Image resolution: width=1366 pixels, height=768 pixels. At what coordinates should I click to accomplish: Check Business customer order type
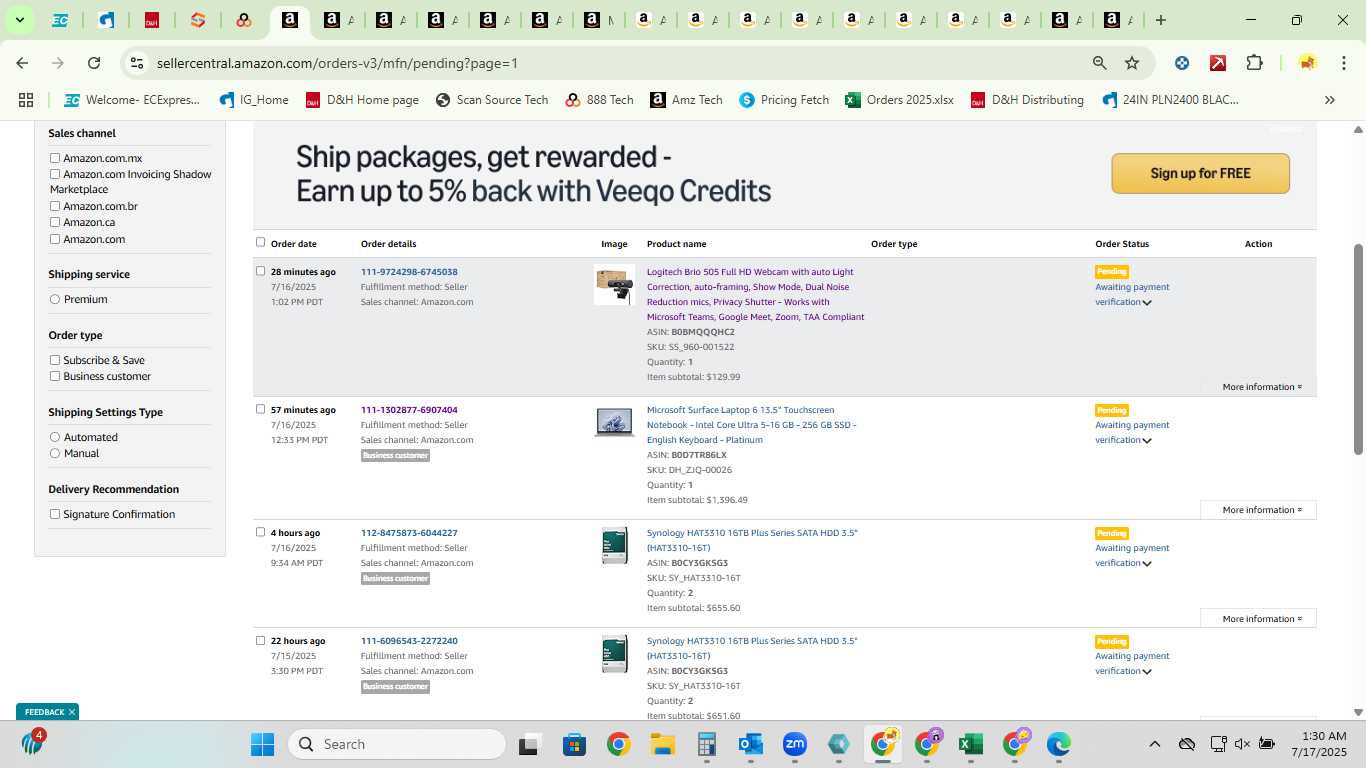(x=55, y=376)
